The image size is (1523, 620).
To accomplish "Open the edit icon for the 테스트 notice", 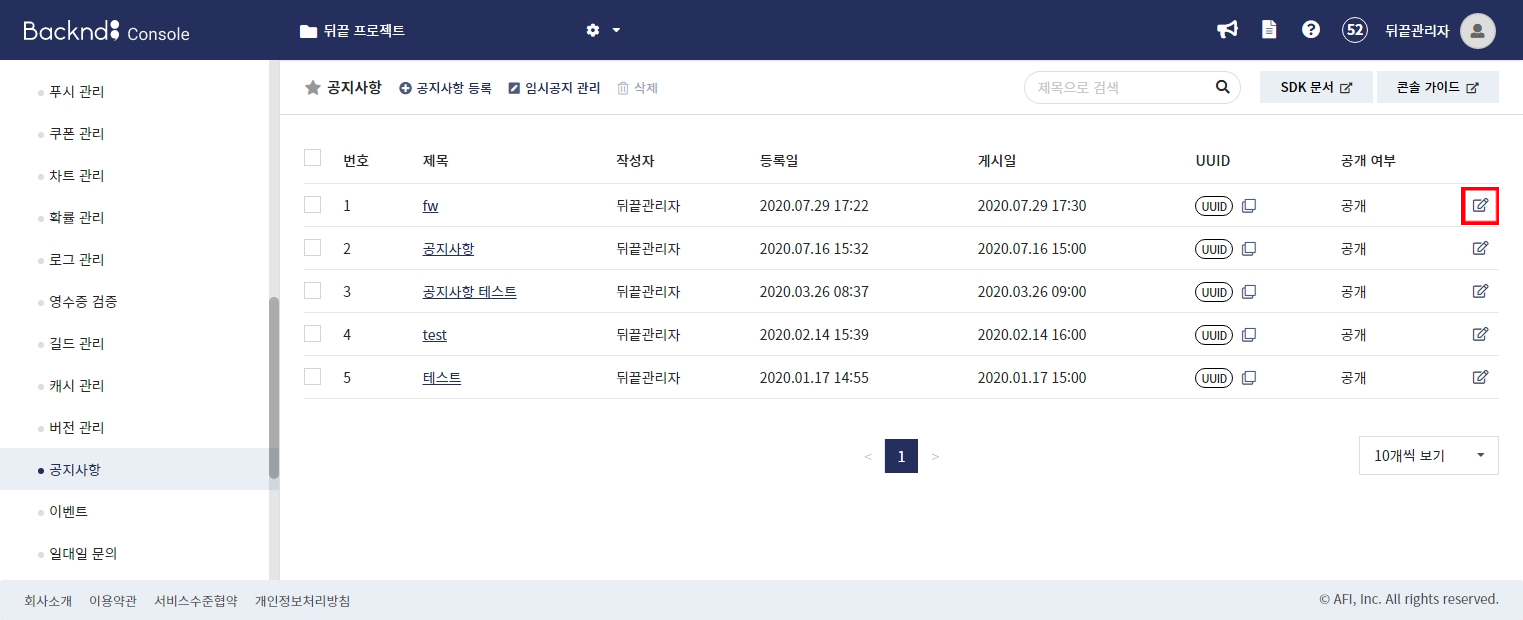I will 1480,377.
